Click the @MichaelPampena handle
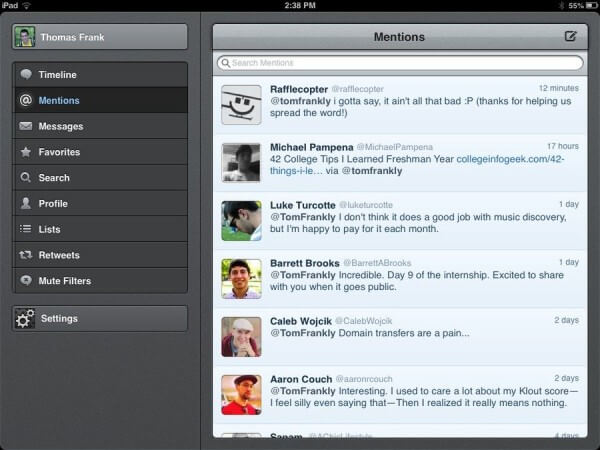 (395, 147)
